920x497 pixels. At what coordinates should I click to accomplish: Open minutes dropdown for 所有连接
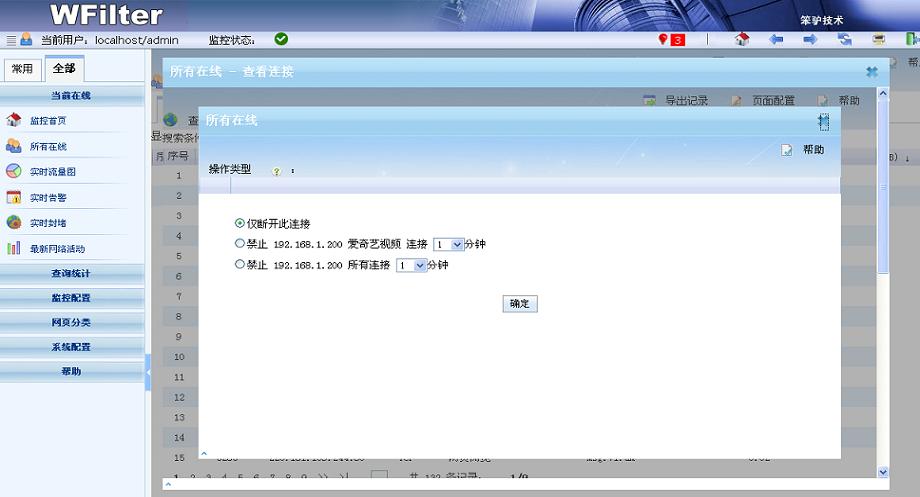pyautogui.click(x=412, y=265)
